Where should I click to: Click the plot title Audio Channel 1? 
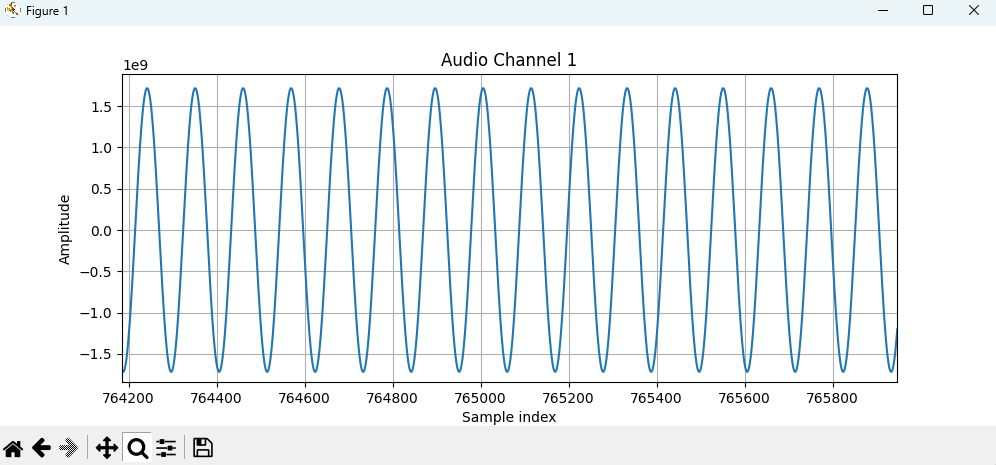508,60
